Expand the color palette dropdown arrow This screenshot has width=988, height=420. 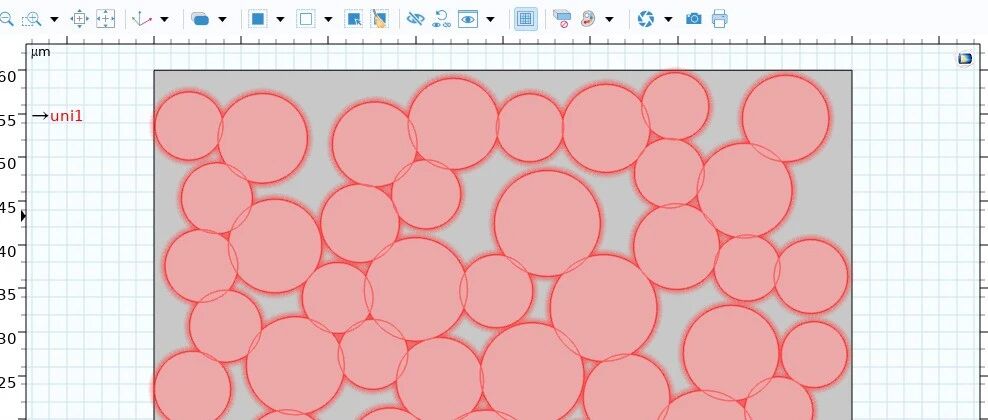pyautogui.click(x=609, y=20)
